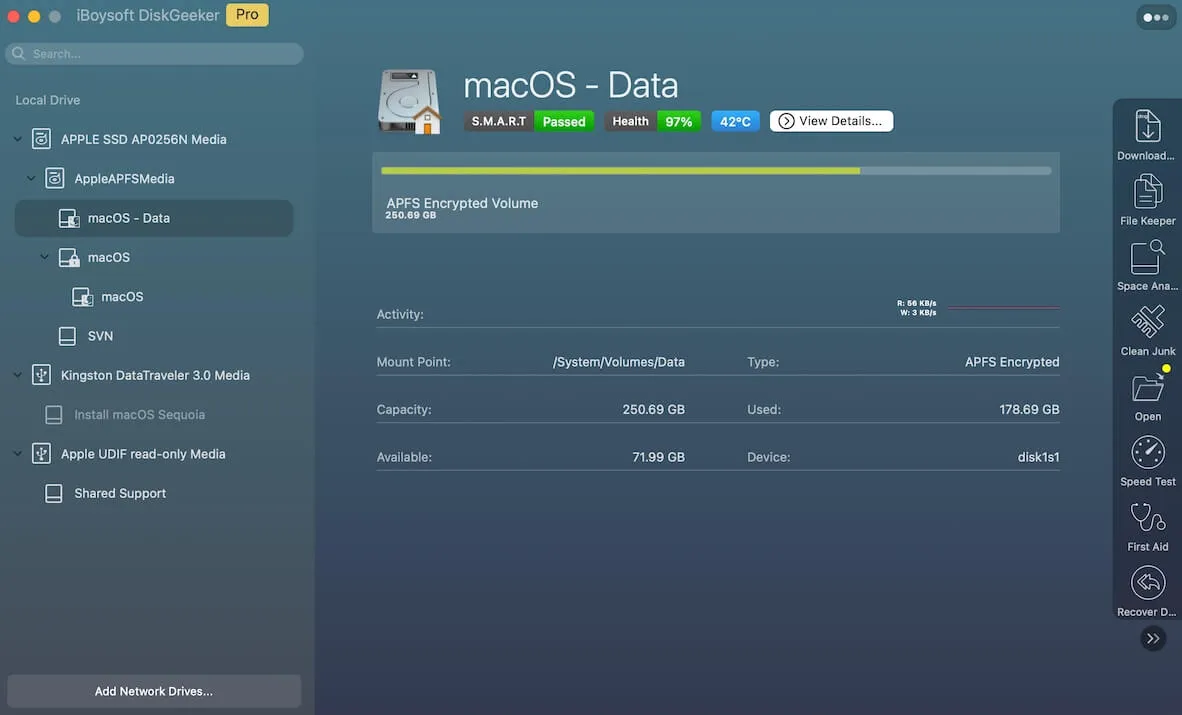Click the macOS - Data volume home disk icon
Screen dimensions: 1182x715
pyautogui.click(x=409, y=102)
